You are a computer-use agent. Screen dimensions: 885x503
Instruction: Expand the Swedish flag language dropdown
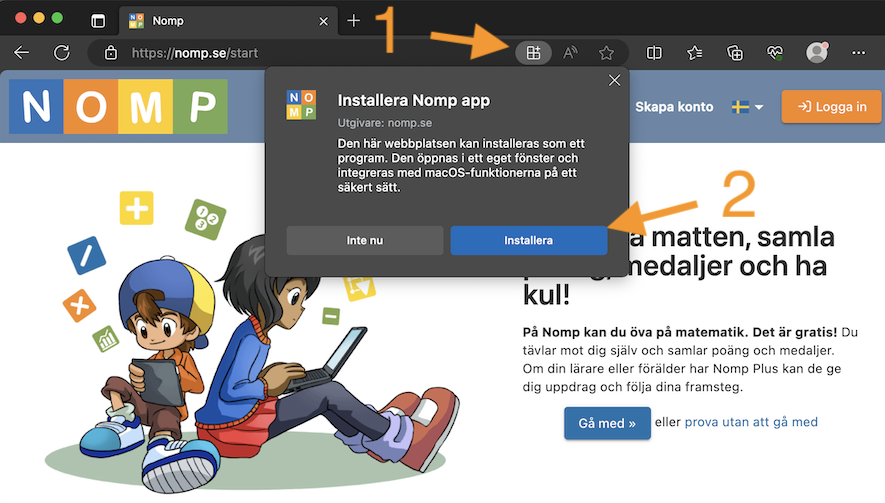click(x=747, y=107)
